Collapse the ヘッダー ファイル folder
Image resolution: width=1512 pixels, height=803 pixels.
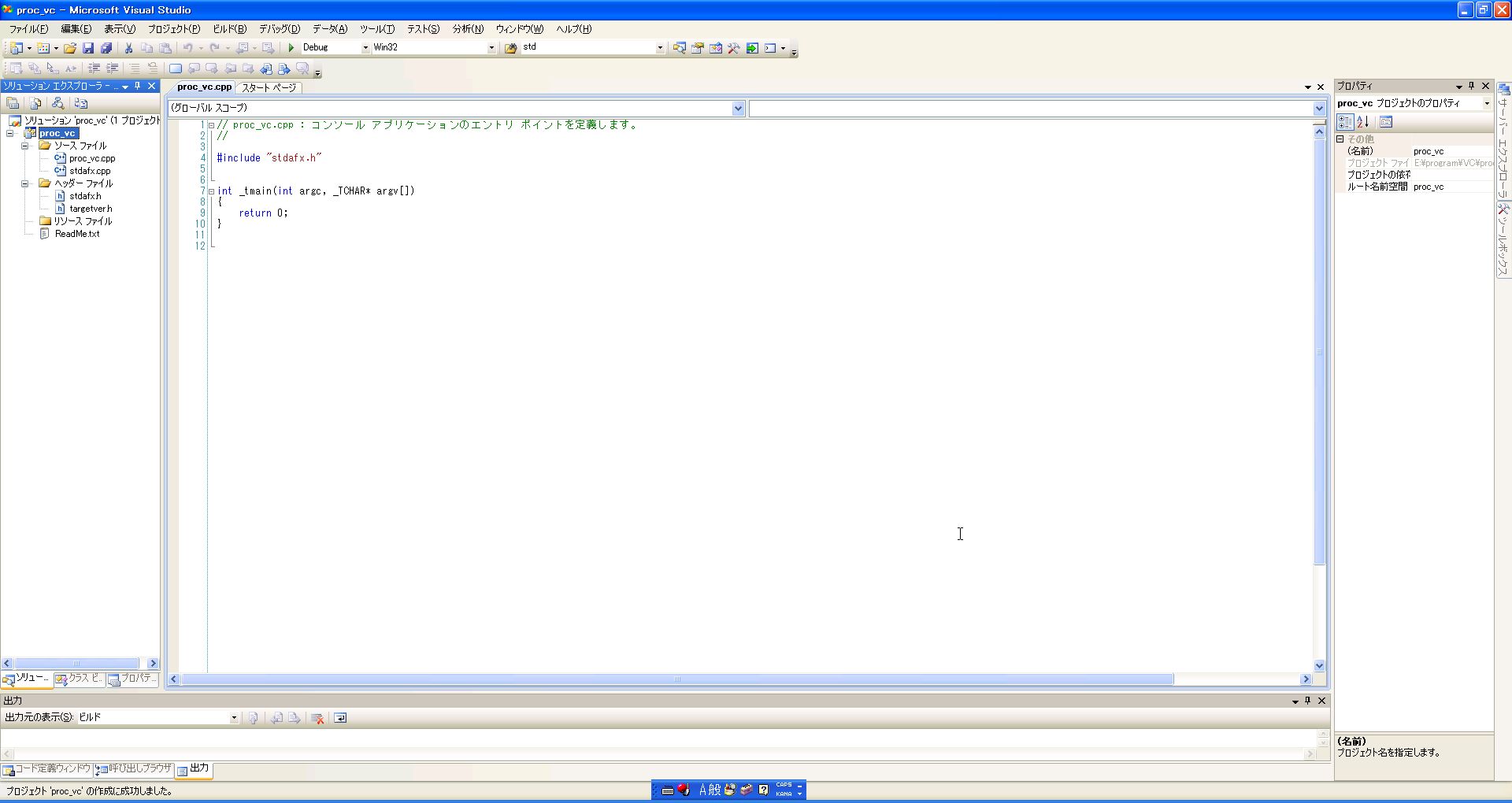[x=25, y=183]
